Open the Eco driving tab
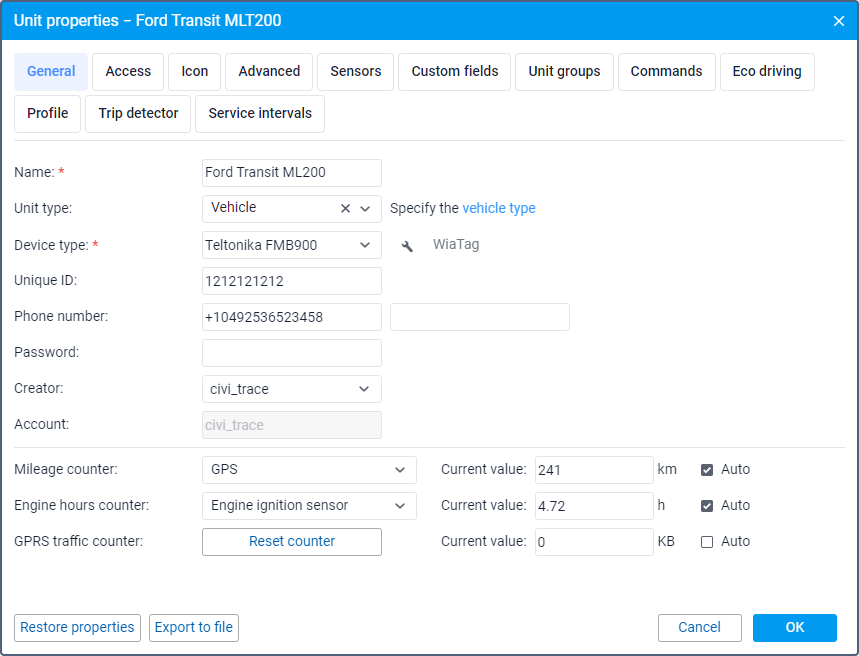 click(767, 72)
